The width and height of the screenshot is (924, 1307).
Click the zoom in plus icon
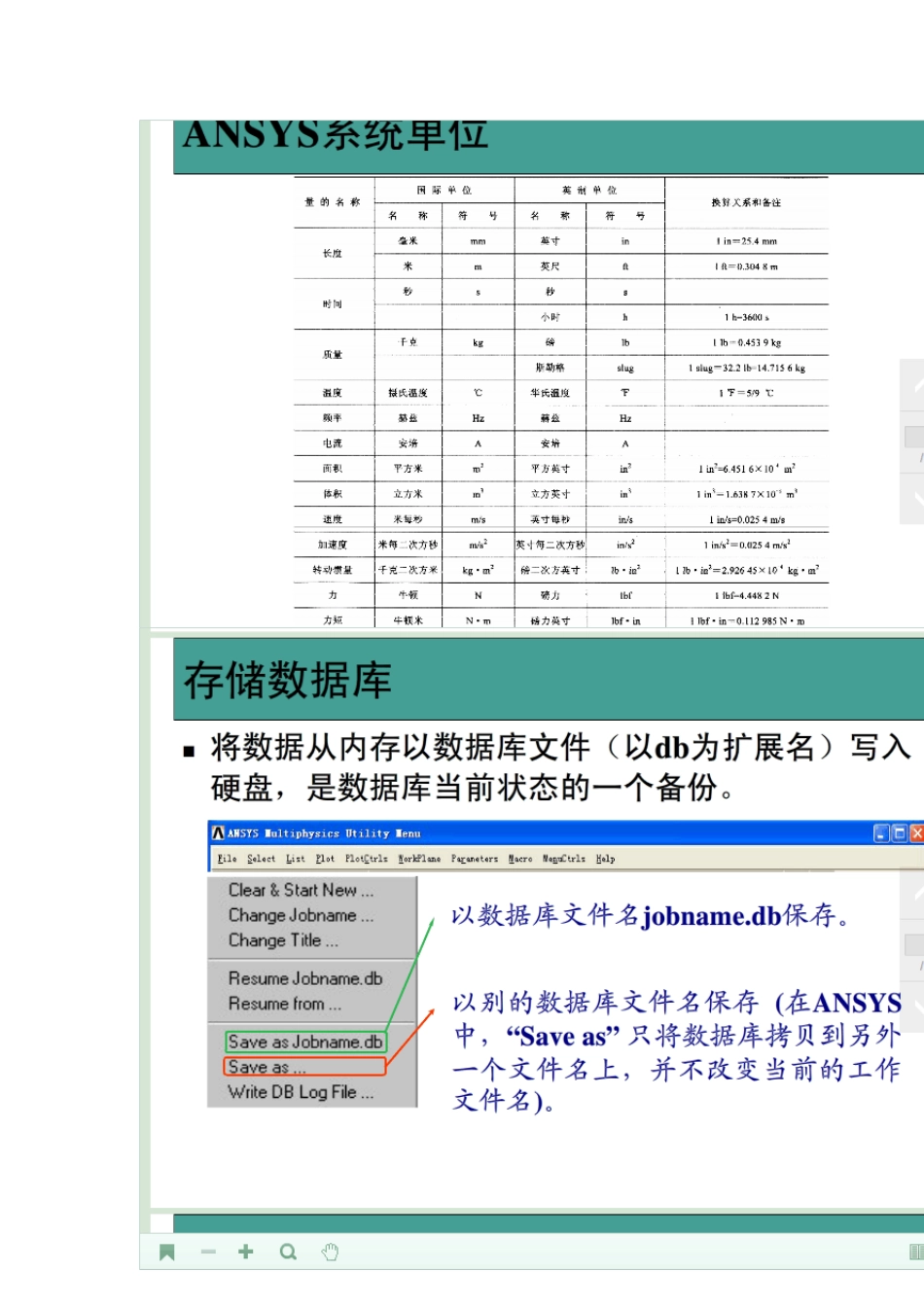pos(246,1252)
